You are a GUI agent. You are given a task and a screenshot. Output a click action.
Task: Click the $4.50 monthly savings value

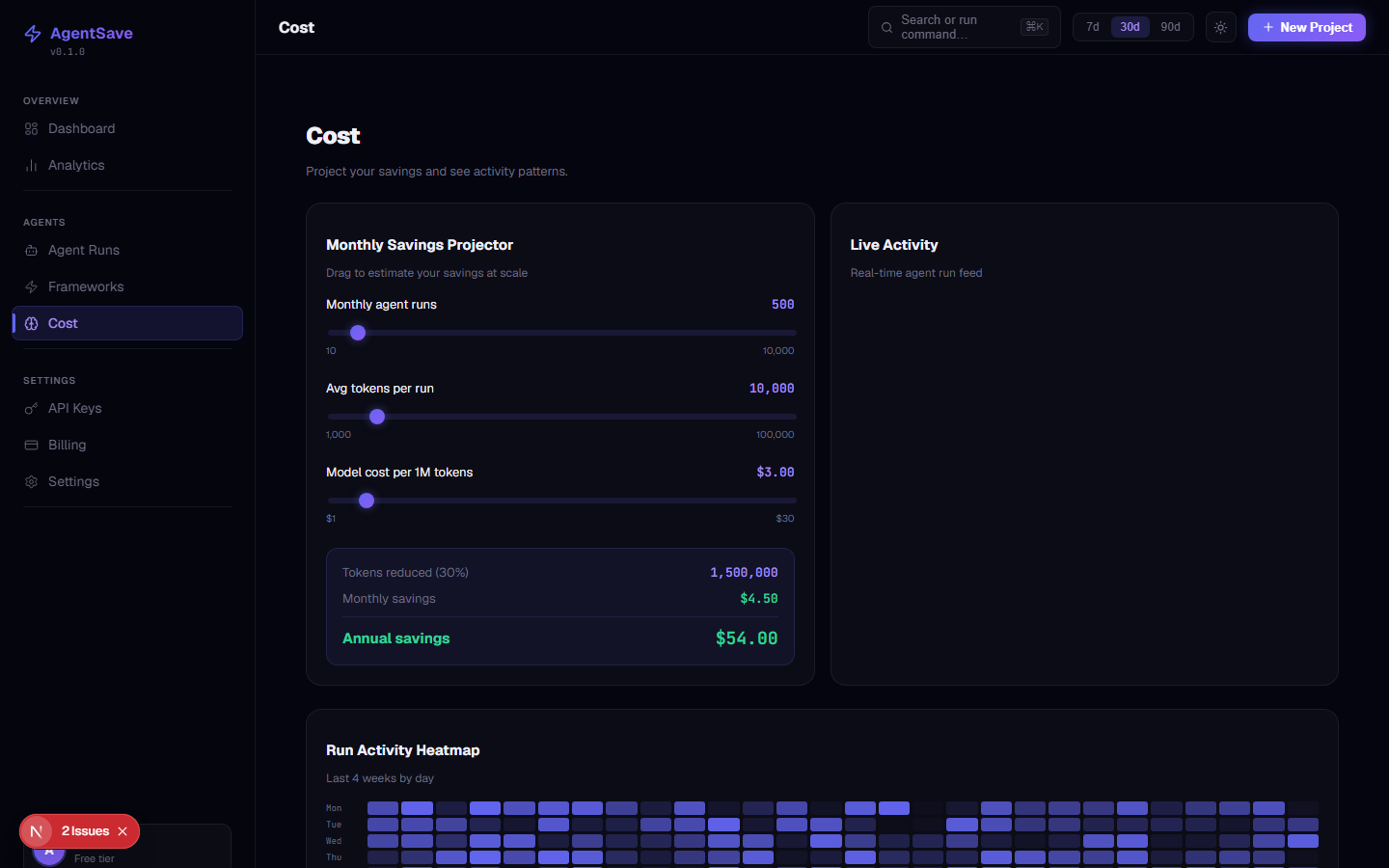point(759,599)
